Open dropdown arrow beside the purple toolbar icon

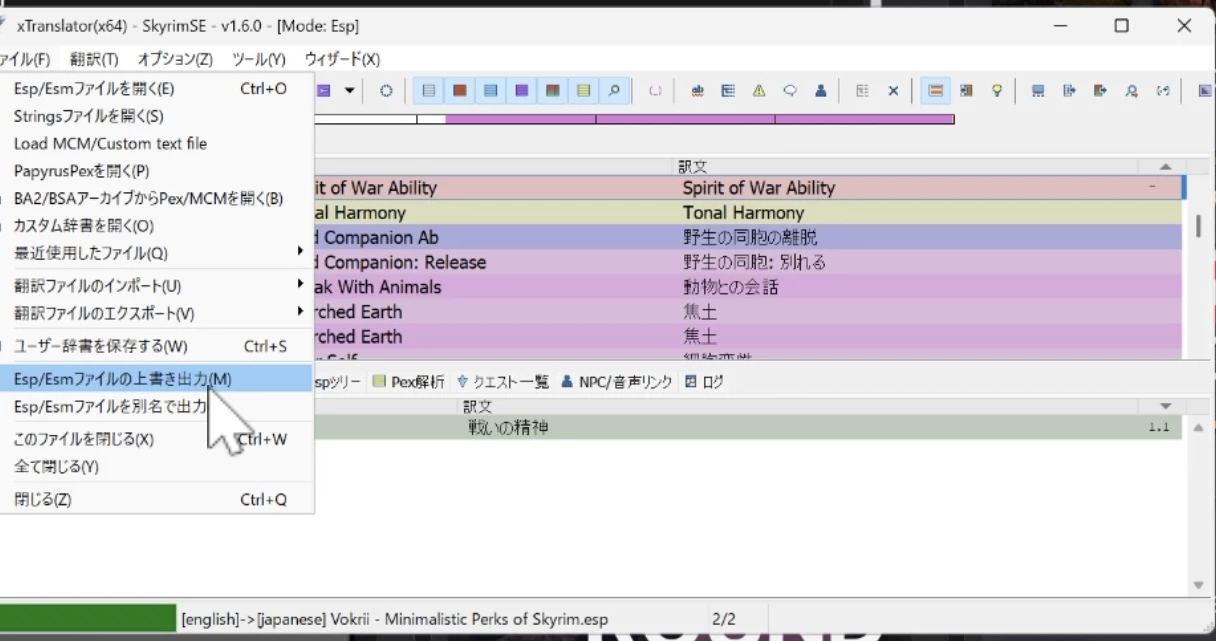(349, 91)
